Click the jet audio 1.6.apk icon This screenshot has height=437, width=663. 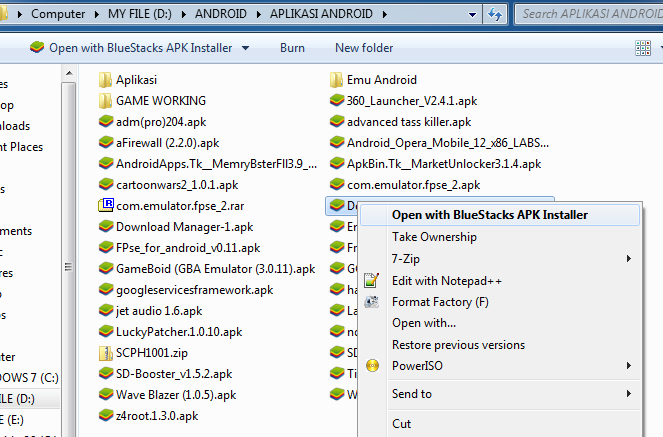point(106,311)
